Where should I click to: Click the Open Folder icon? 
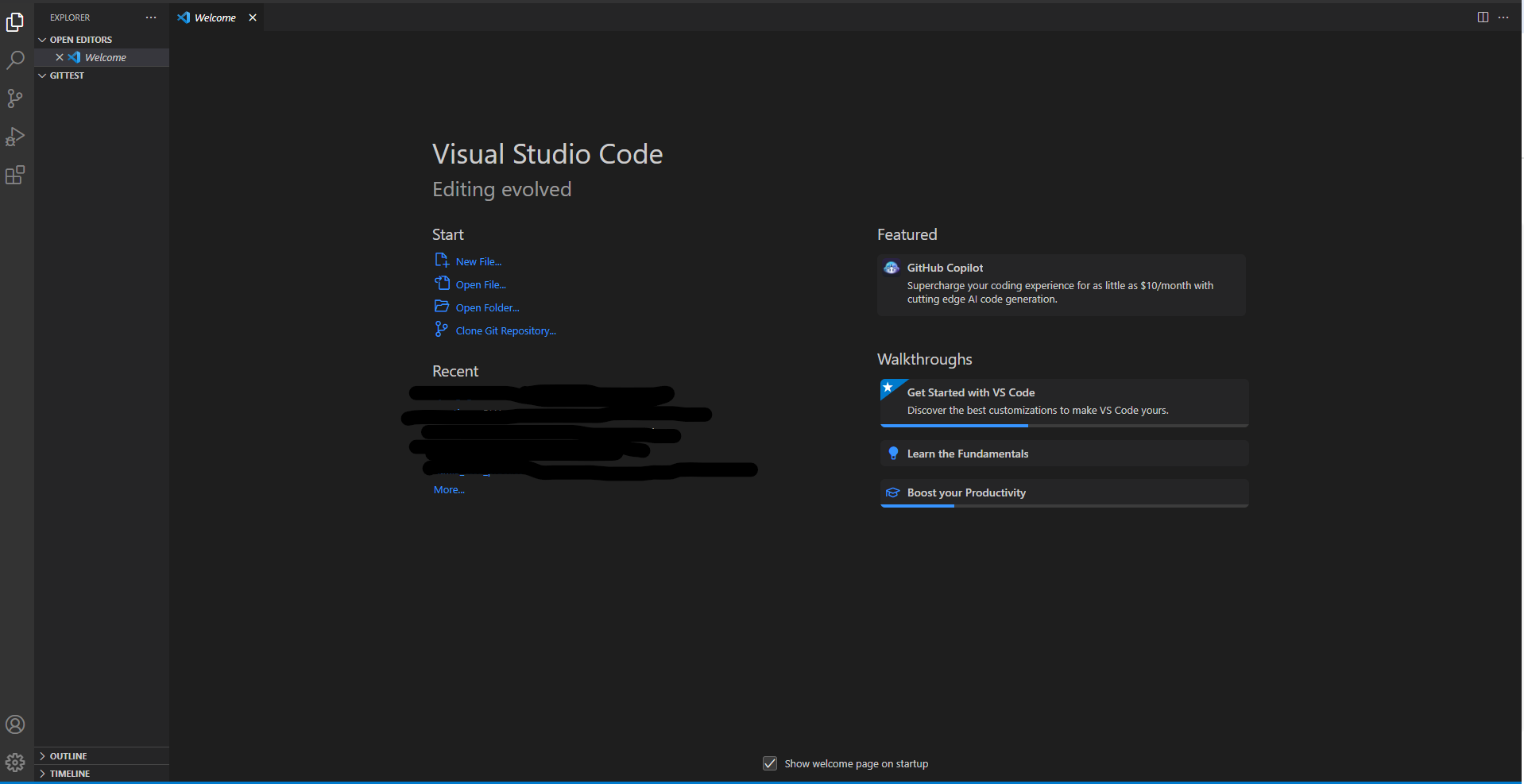coord(442,307)
